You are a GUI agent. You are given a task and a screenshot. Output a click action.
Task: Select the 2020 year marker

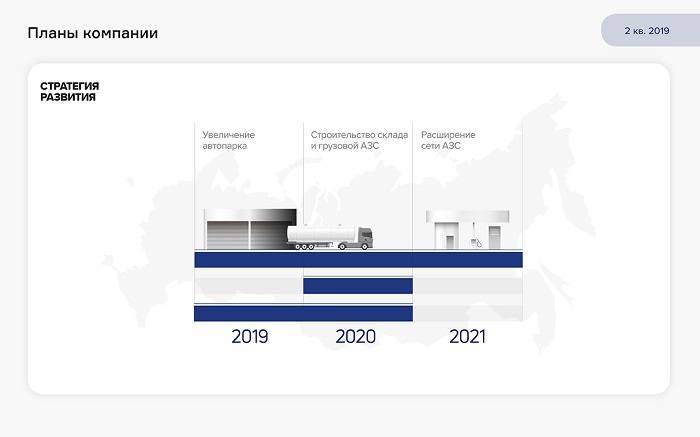(356, 337)
